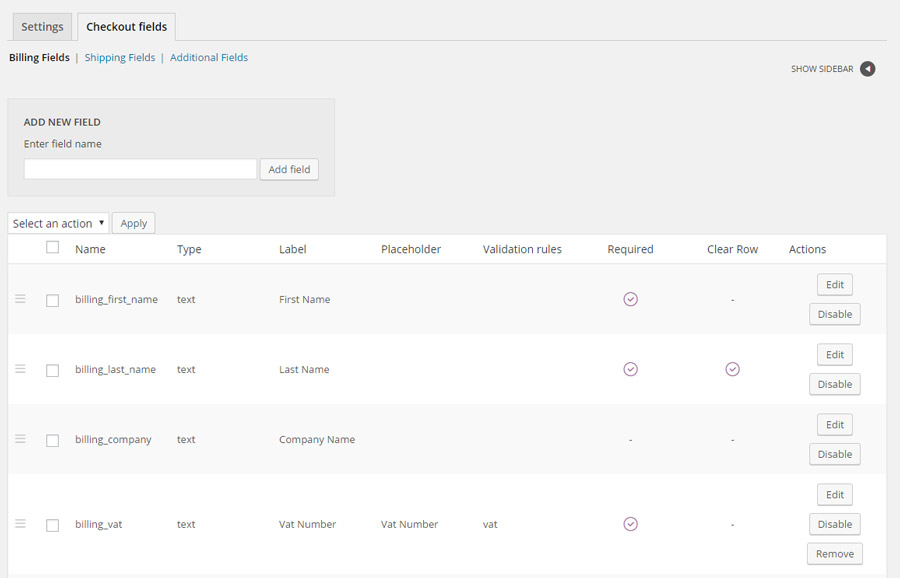900x578 pixels.
Task: Open the Shipping Fields section link
Action: (120, 58)
